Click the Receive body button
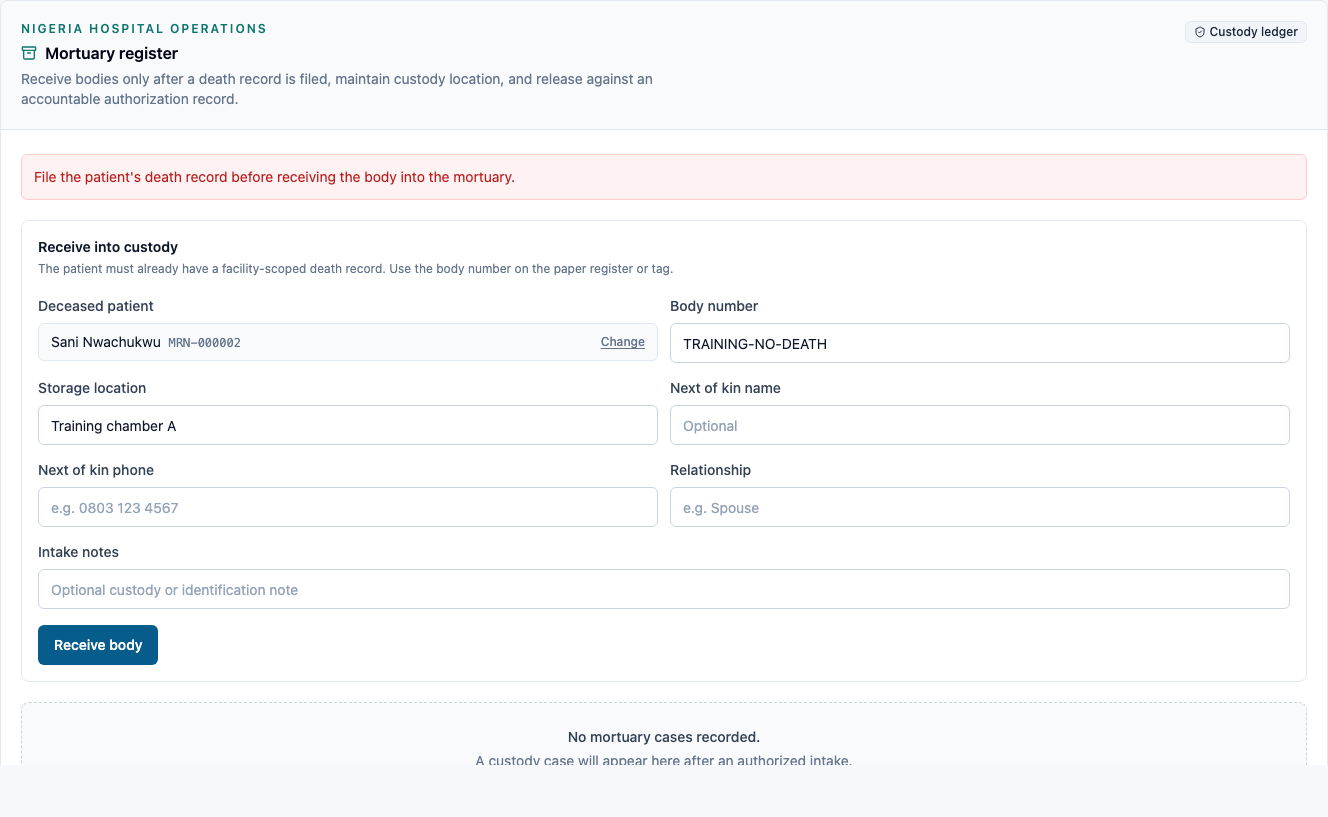 (x=98, y=645)
